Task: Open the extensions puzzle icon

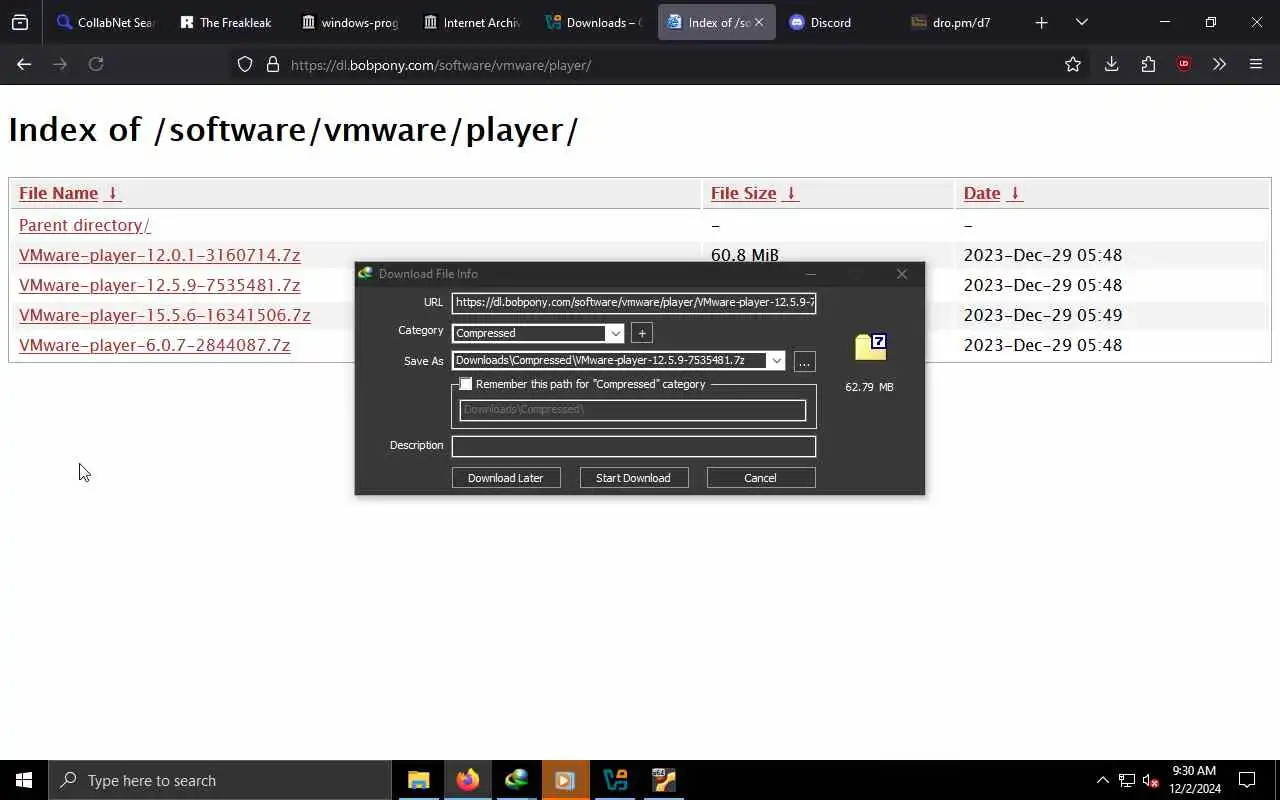Action: (x=1148, y=64)
